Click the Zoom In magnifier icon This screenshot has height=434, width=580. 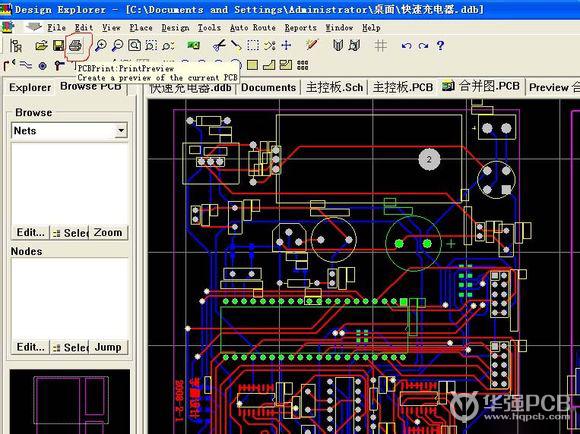coord(101,46)
